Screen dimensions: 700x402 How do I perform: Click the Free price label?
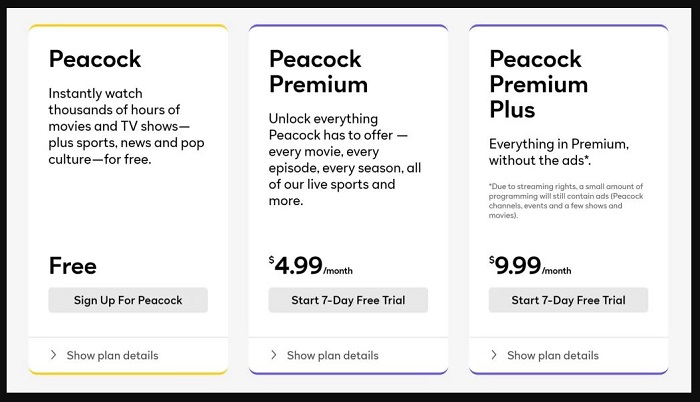point(73,266)
